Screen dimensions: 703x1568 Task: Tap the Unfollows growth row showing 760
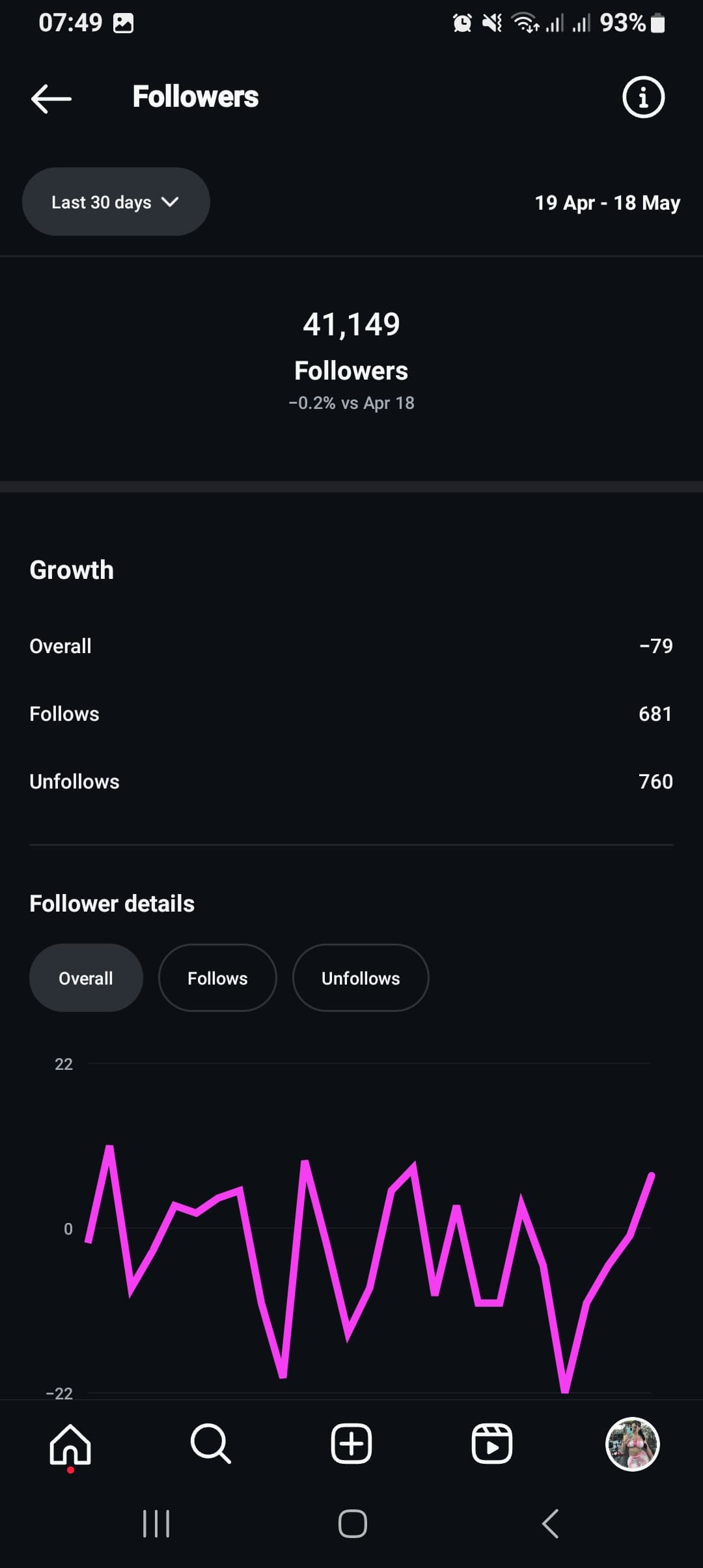click(x=351, y=781)
